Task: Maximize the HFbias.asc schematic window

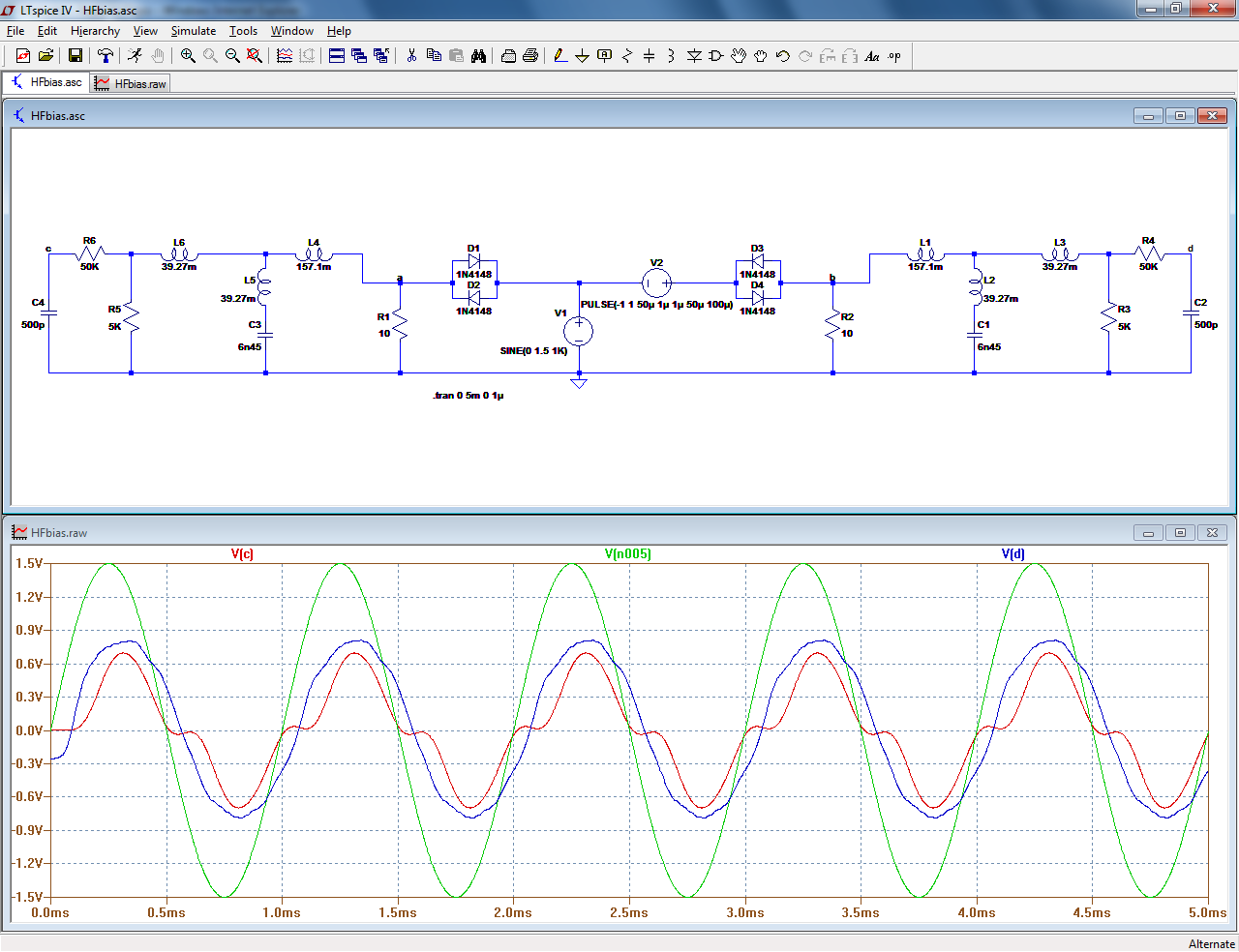Action: pos(1180,116)
